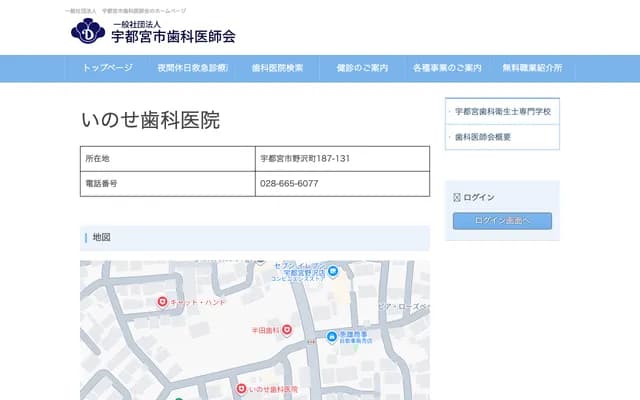Click the いのせ歯科医院 map pin
This screenshot has height=400, width=640.
(240, 388)
